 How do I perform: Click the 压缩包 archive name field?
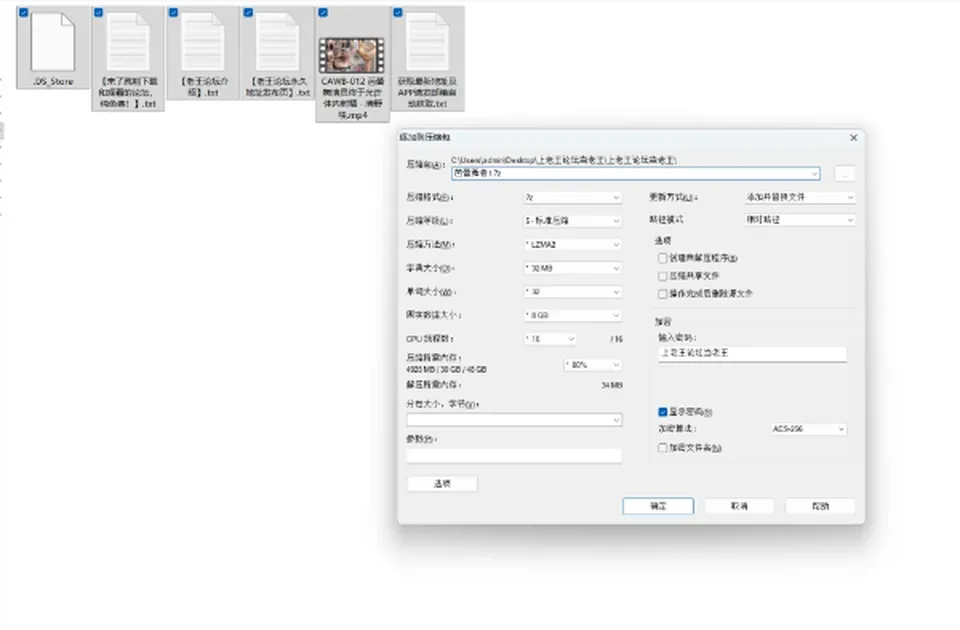[x=636, y=174]
